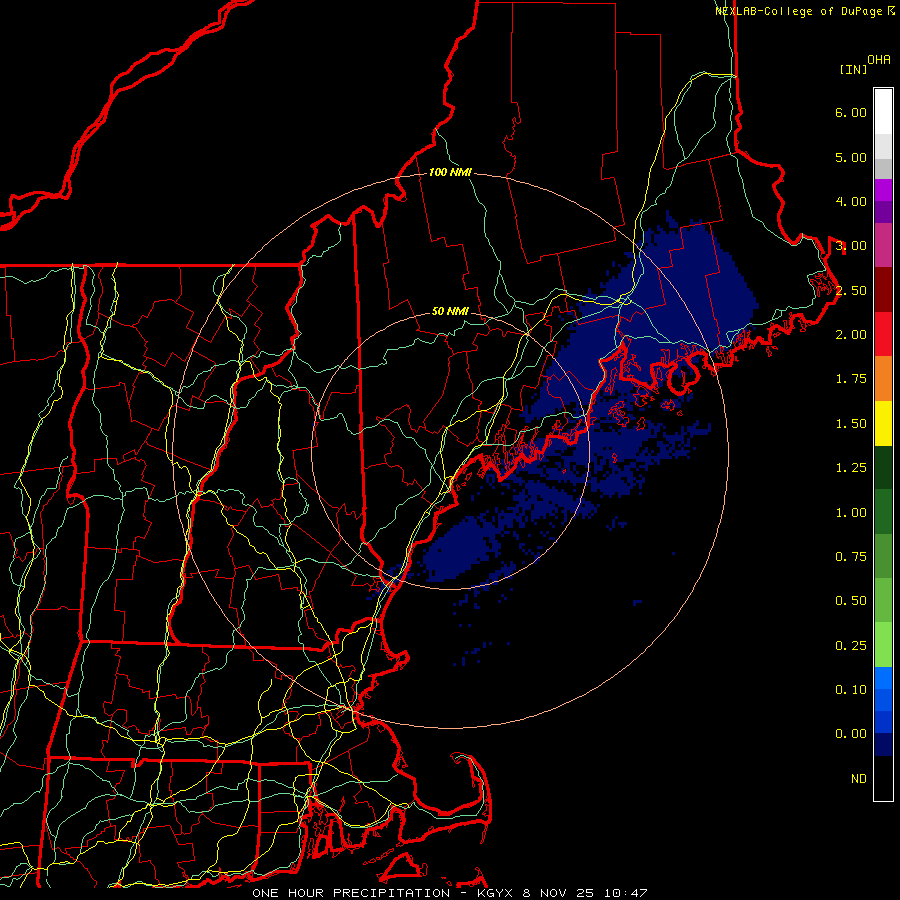This screenshot has height=900, width=900.
Task: Pick the light blue legend swatch
Action: (x=883, y=678)
